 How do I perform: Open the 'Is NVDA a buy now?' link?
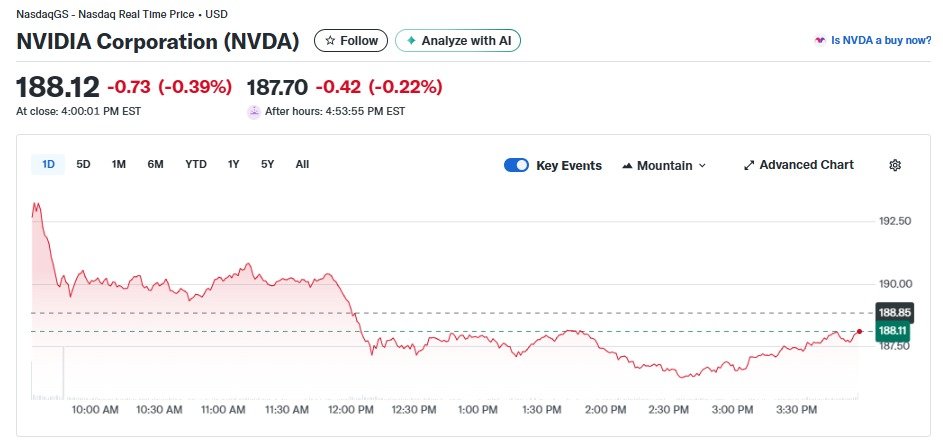(x=881, y=41)
